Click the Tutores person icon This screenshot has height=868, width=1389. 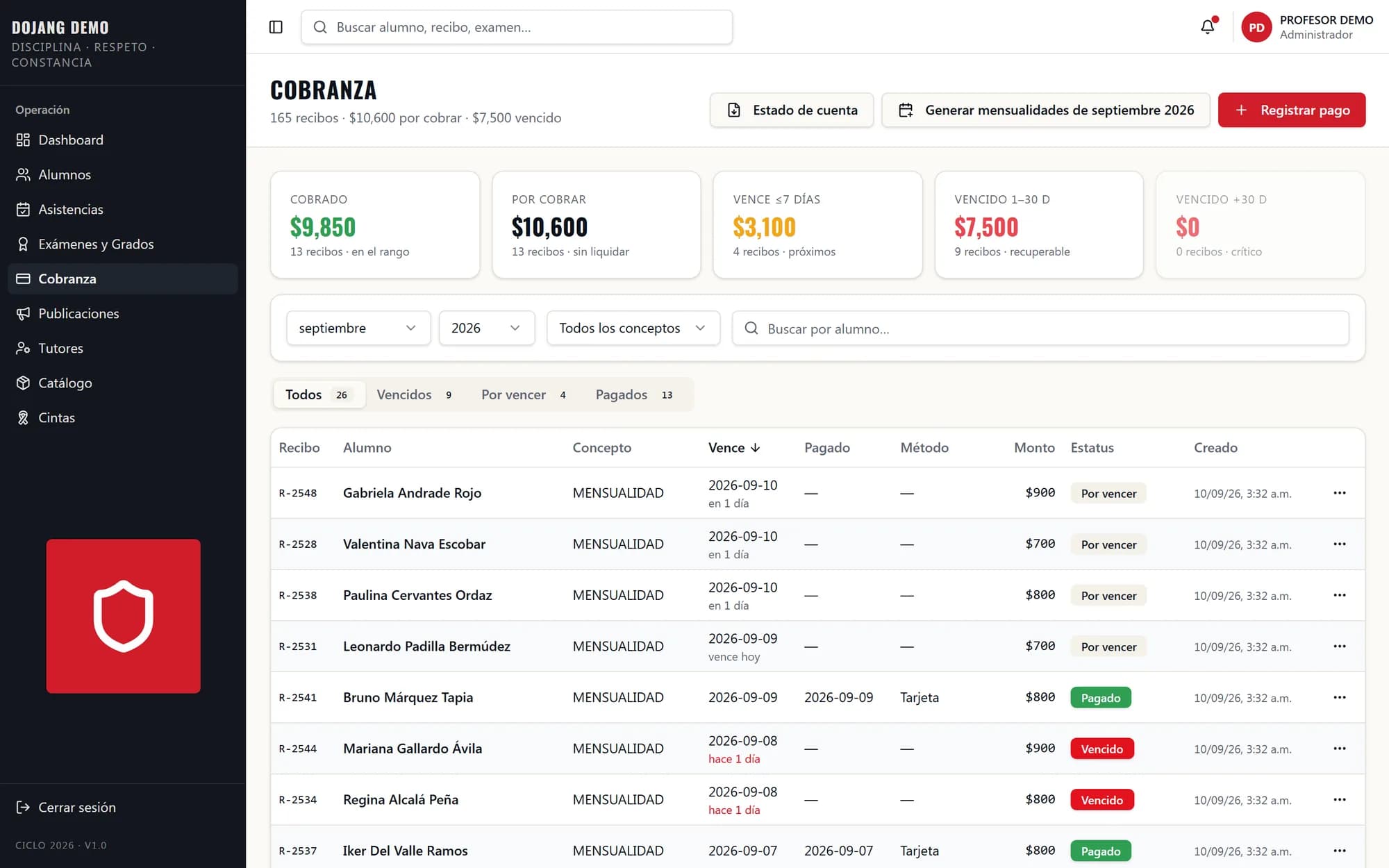(23, 348)
